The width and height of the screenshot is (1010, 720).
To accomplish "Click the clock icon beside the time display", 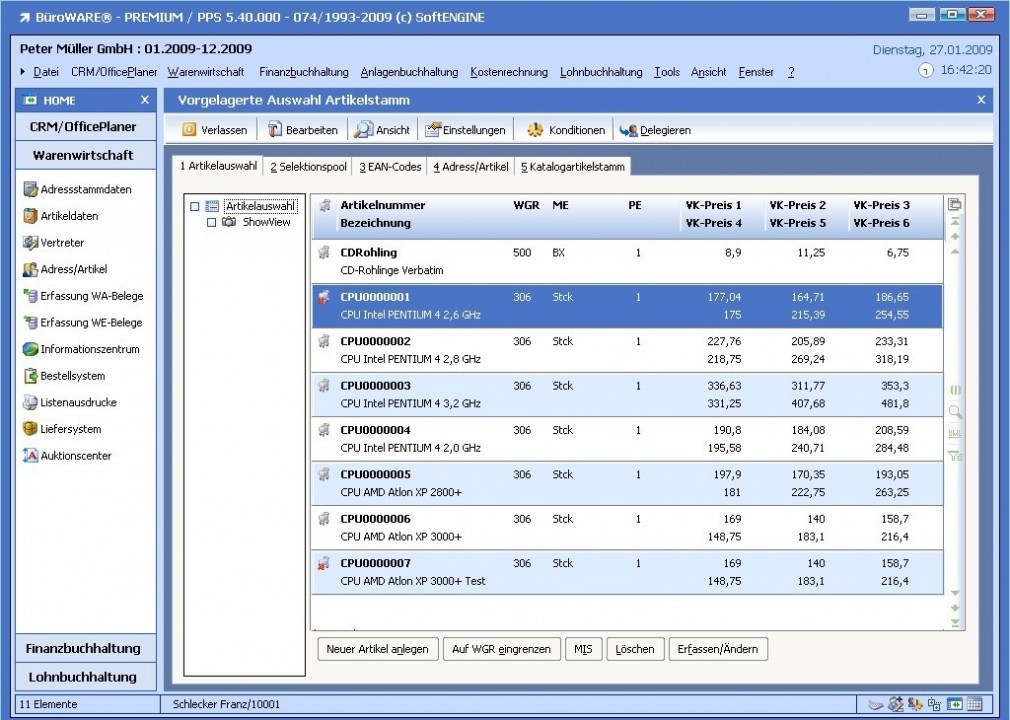I will 926,70.
